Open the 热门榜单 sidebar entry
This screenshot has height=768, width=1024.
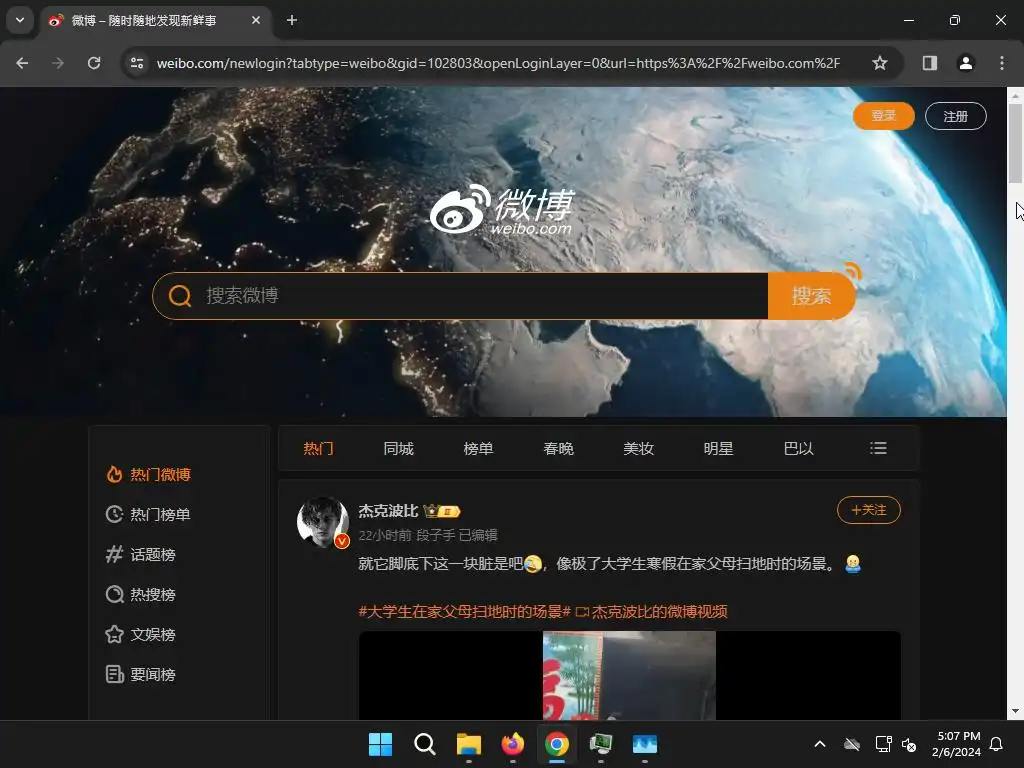tap(148, 515)
